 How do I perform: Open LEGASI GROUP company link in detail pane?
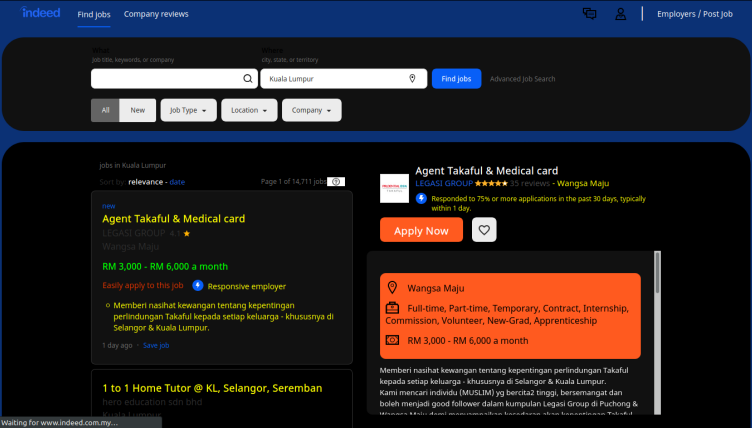coord(444,183)
